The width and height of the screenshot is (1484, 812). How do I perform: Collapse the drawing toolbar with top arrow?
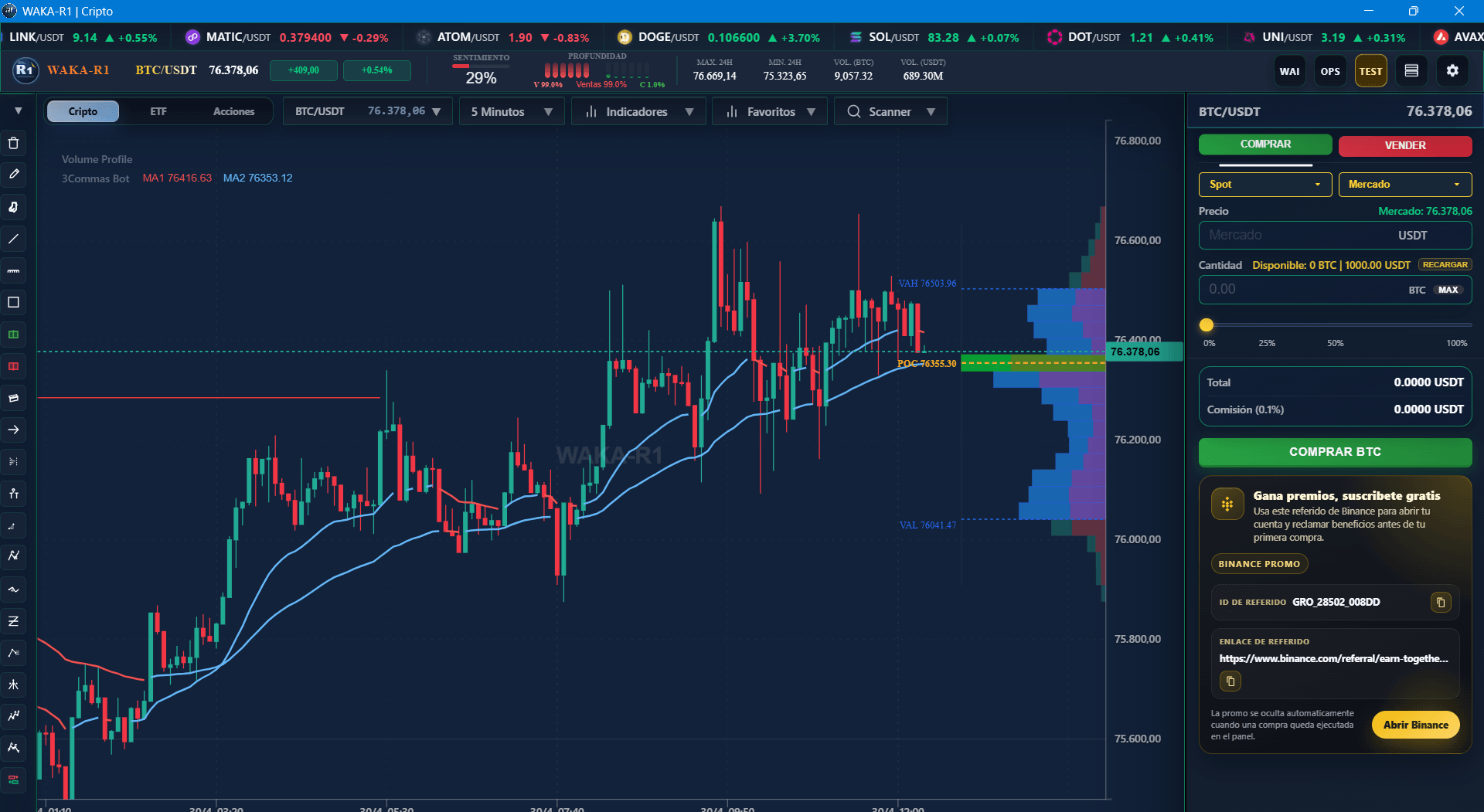[x=18, y=111]
